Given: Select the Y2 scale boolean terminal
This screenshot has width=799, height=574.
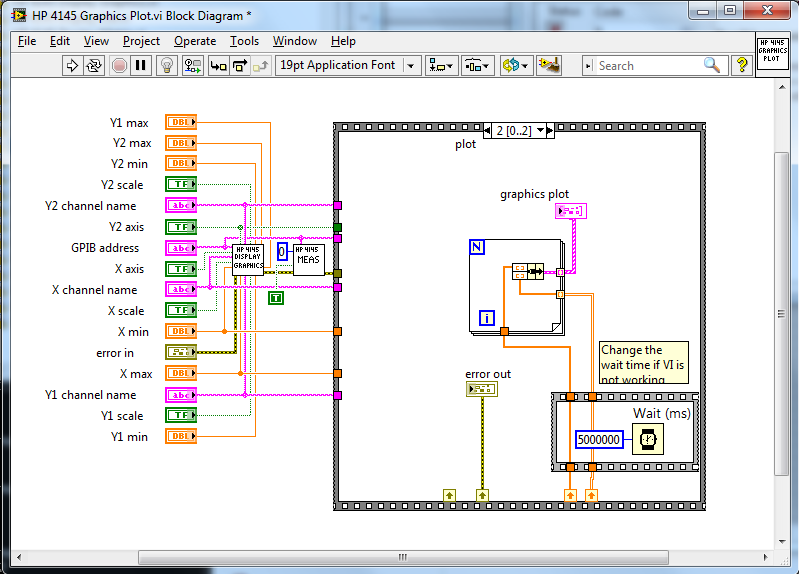Looking at the screenshot, I should (x=181, y=184).
